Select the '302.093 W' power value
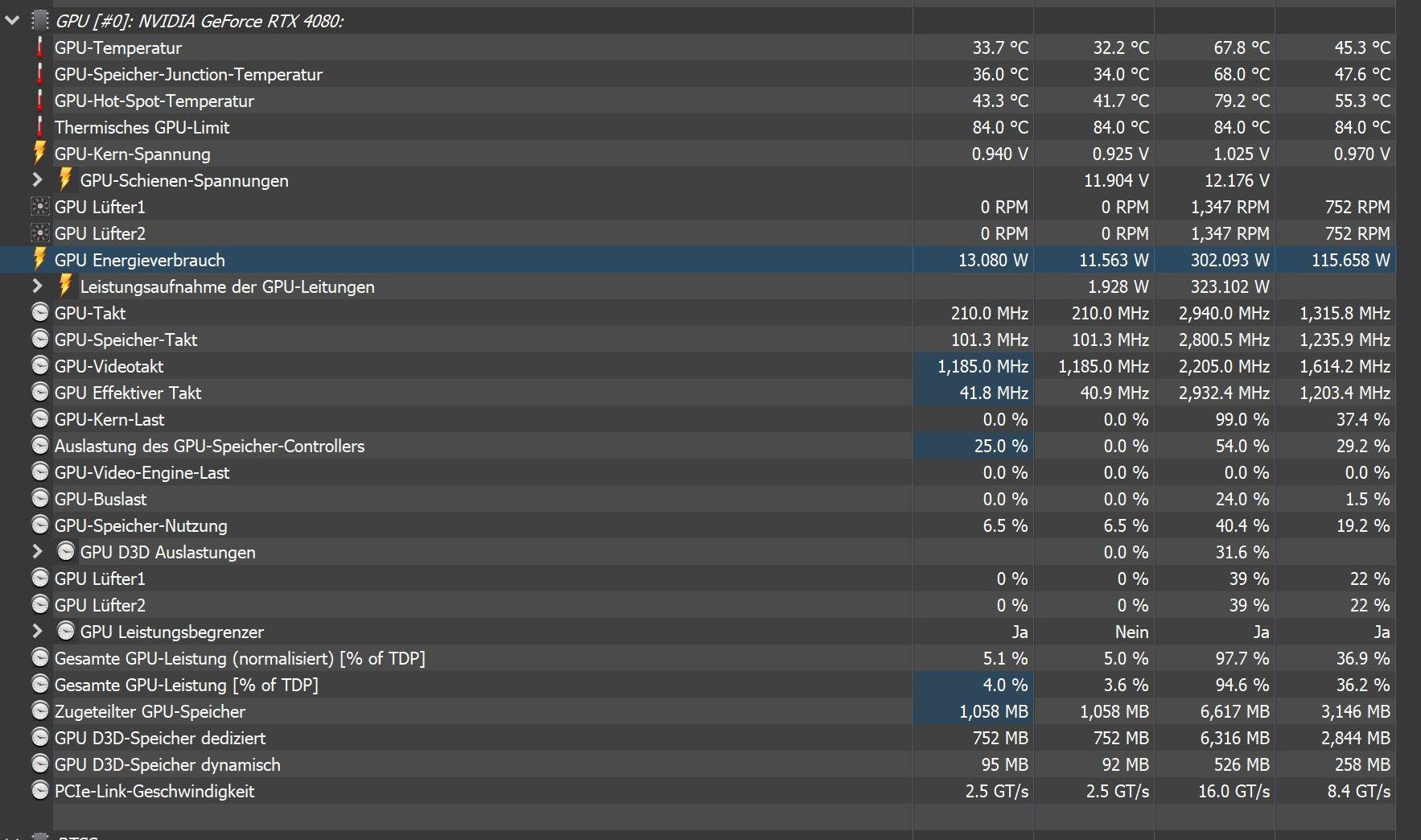1421x840 pixels. (x=1230, y=261)
